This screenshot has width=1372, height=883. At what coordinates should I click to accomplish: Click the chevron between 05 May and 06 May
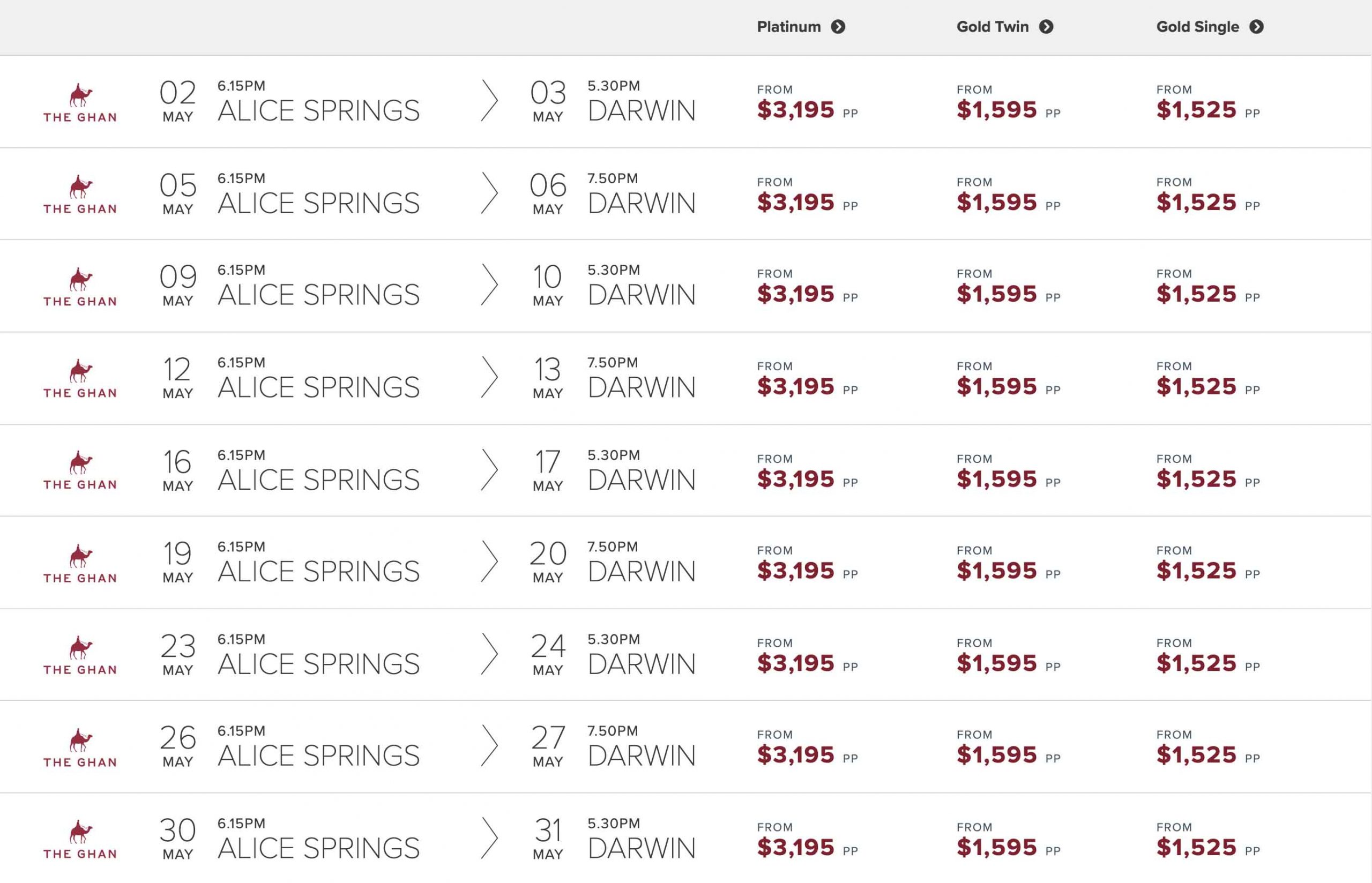click(489, 193)
